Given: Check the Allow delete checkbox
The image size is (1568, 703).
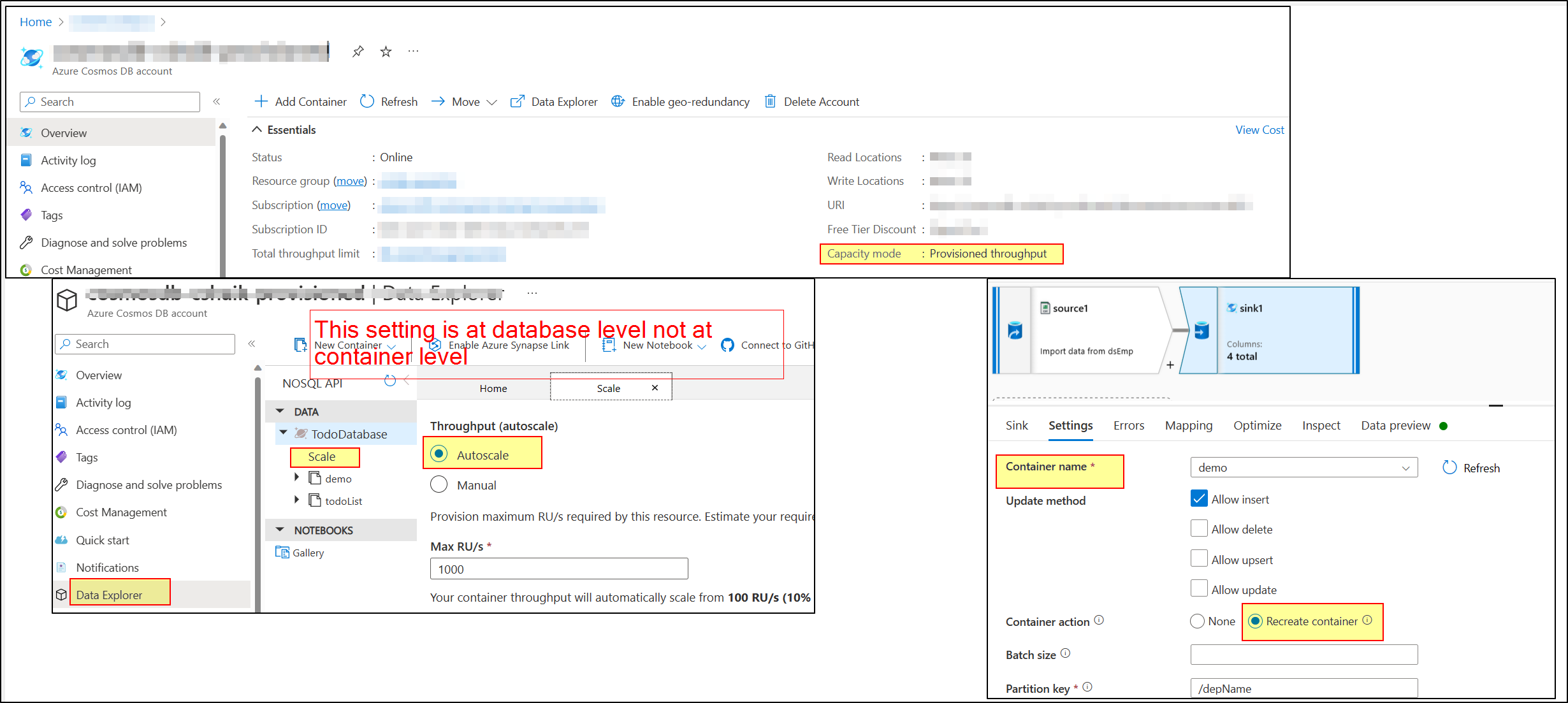Looking at the screenshot, I should (x=1199, y=528).
